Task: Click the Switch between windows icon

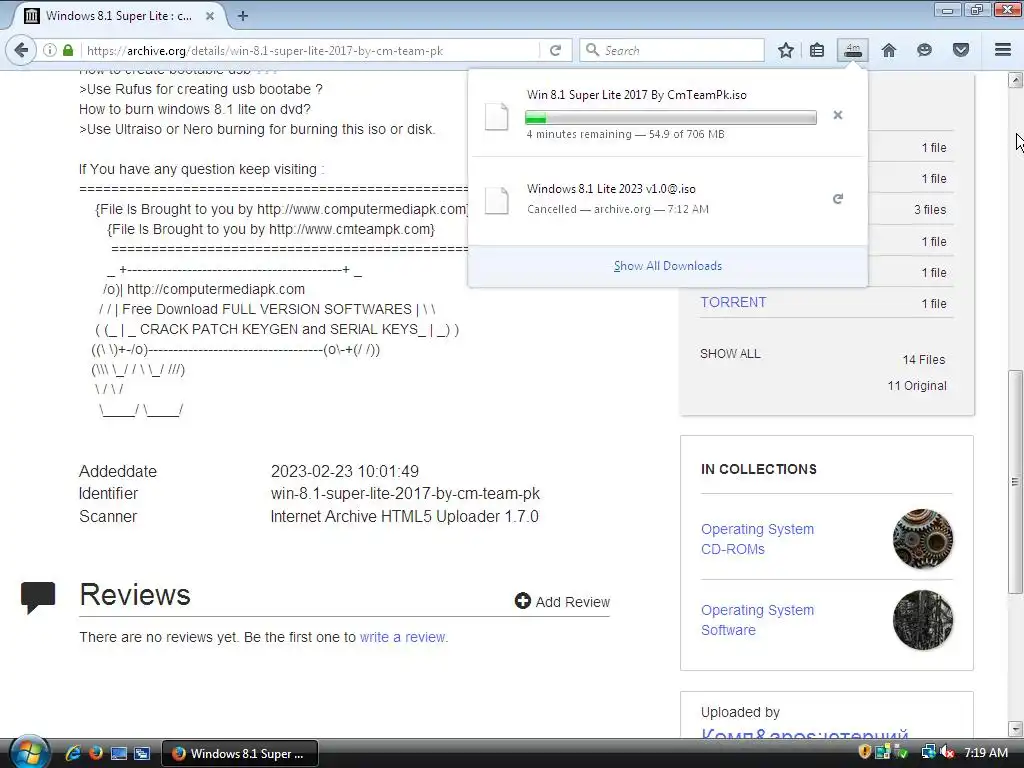Action: pos(142,753)
